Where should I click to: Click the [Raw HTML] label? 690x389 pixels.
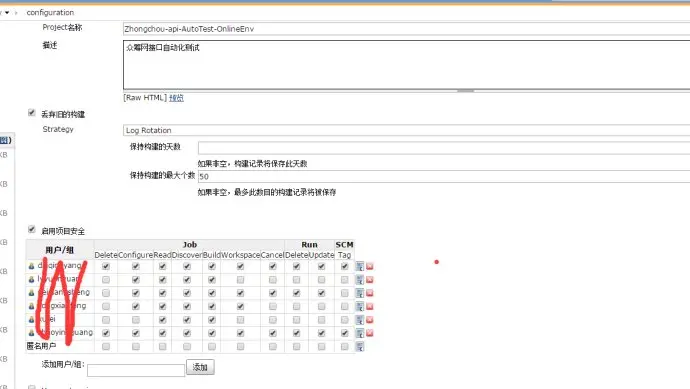pos(145,98)
